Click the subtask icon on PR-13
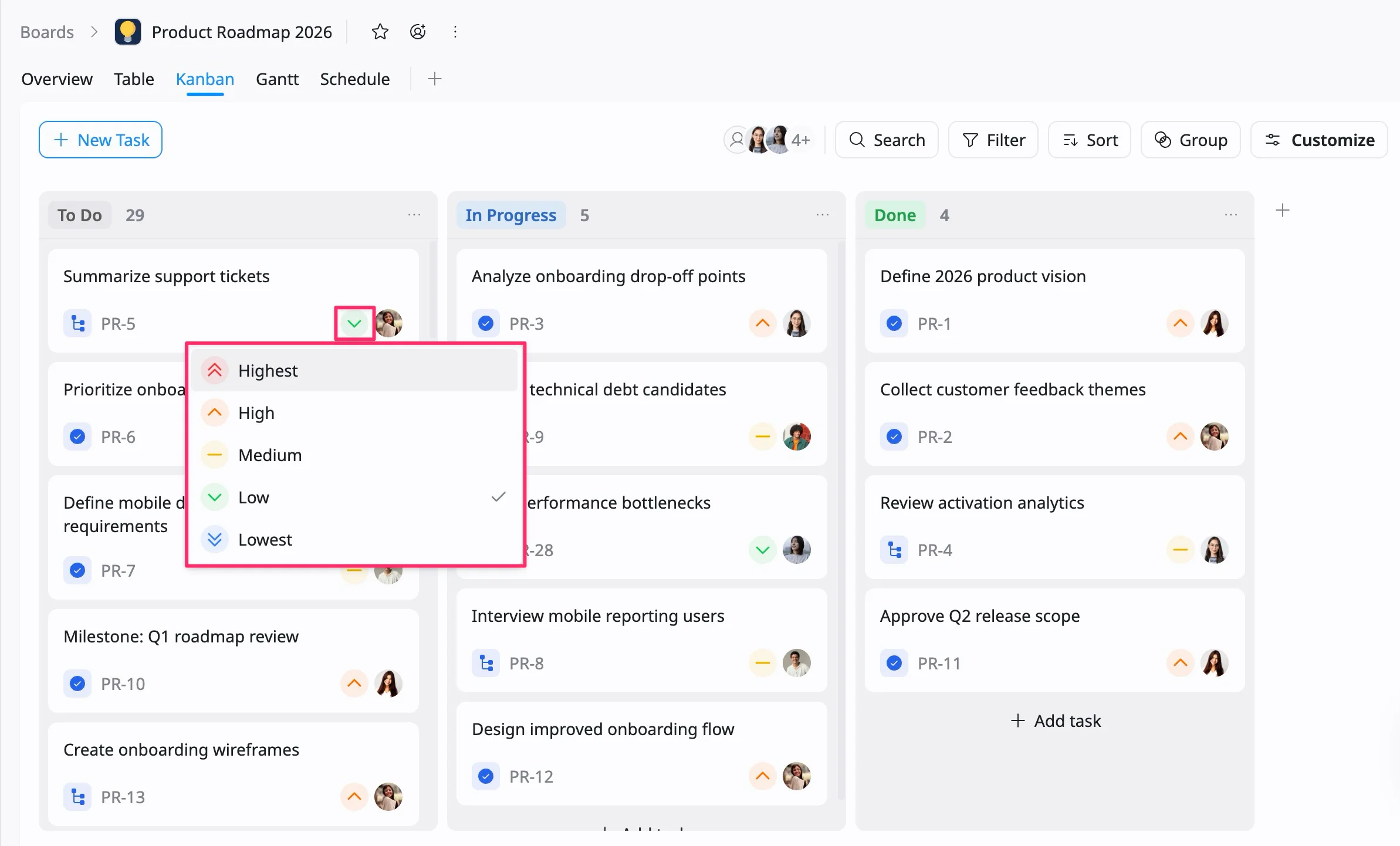Screen dimensions: 1400x846 click(77, 797)
